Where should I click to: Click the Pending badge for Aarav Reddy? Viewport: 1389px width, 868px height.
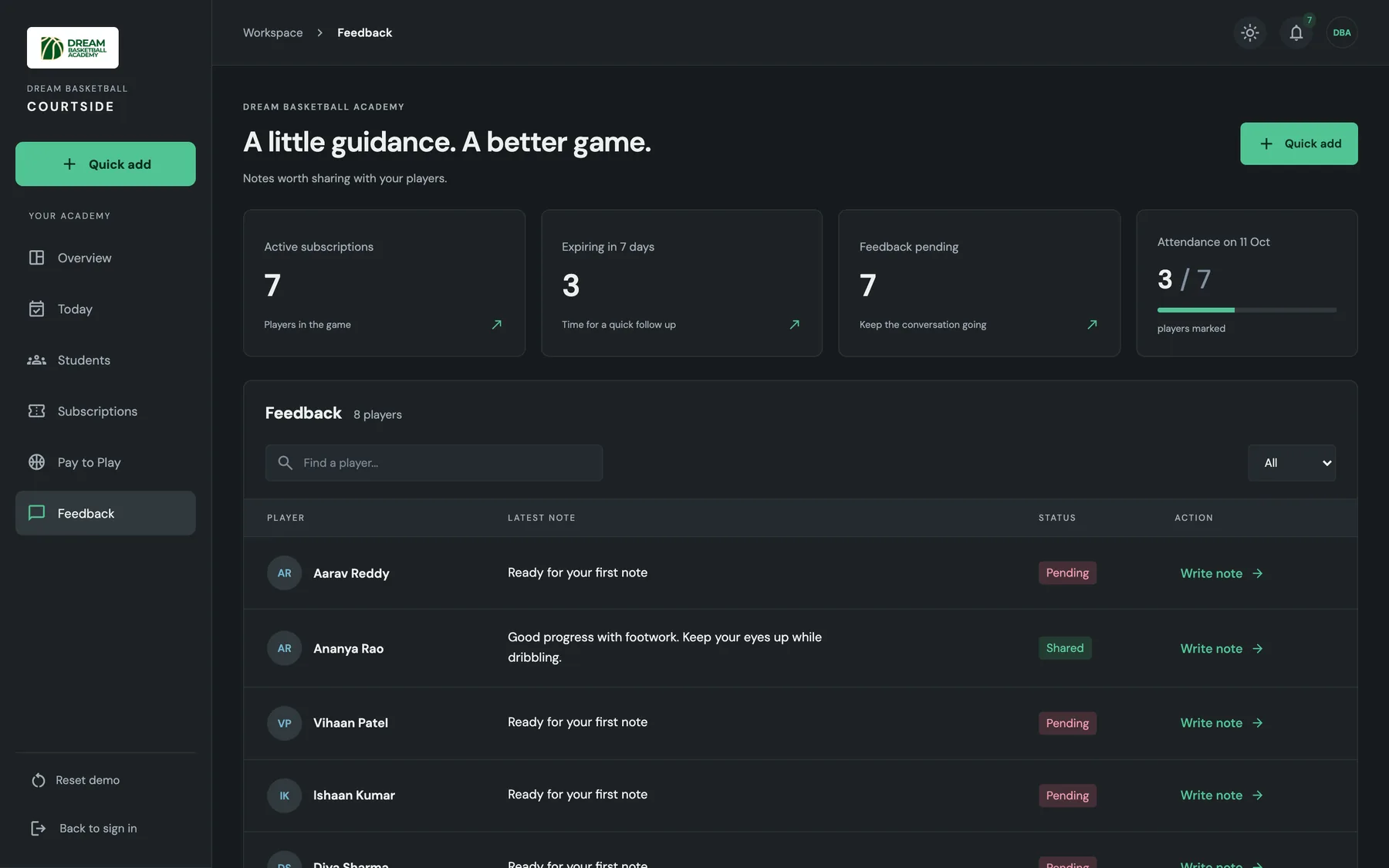(1067, 572)
